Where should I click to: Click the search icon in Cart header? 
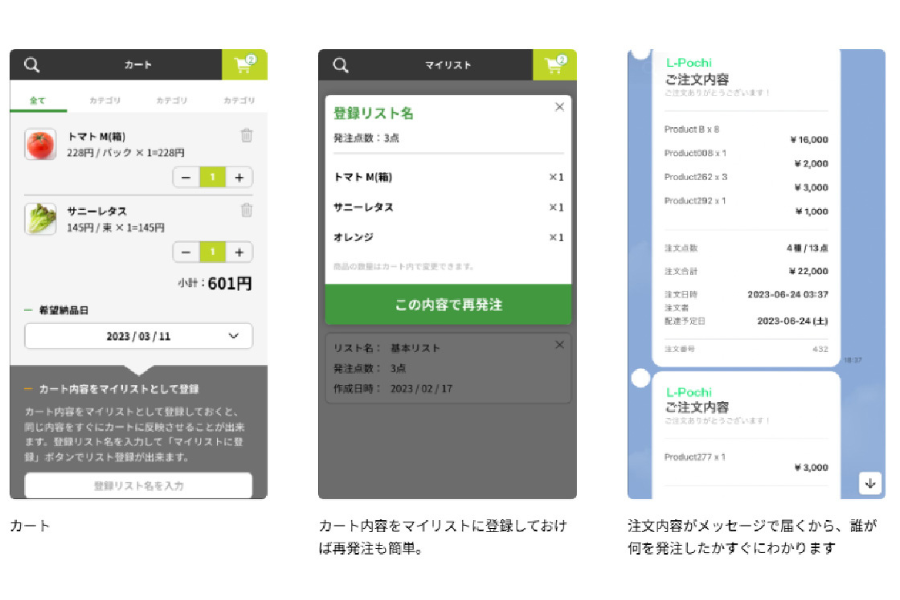pos(32,65)
